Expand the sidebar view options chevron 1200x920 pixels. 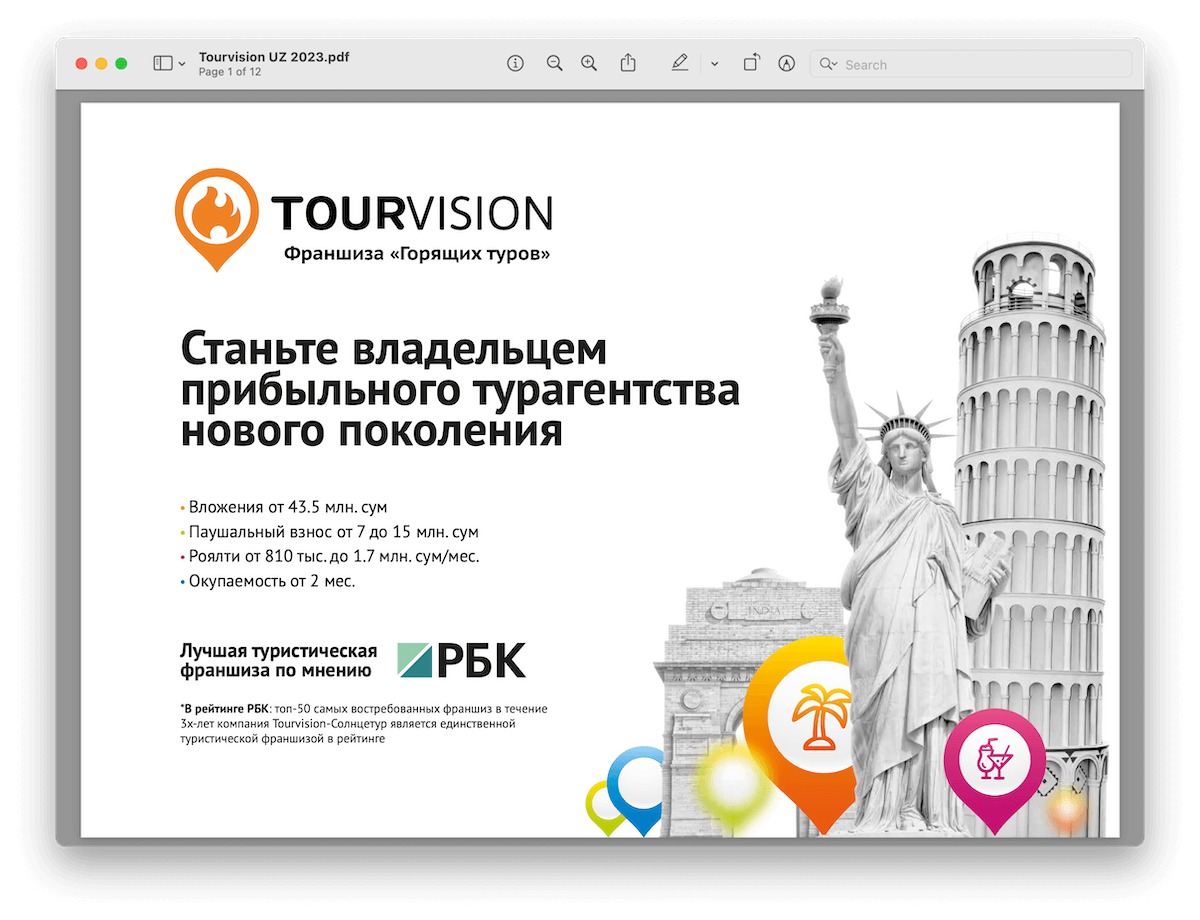[x=181, y=64]
